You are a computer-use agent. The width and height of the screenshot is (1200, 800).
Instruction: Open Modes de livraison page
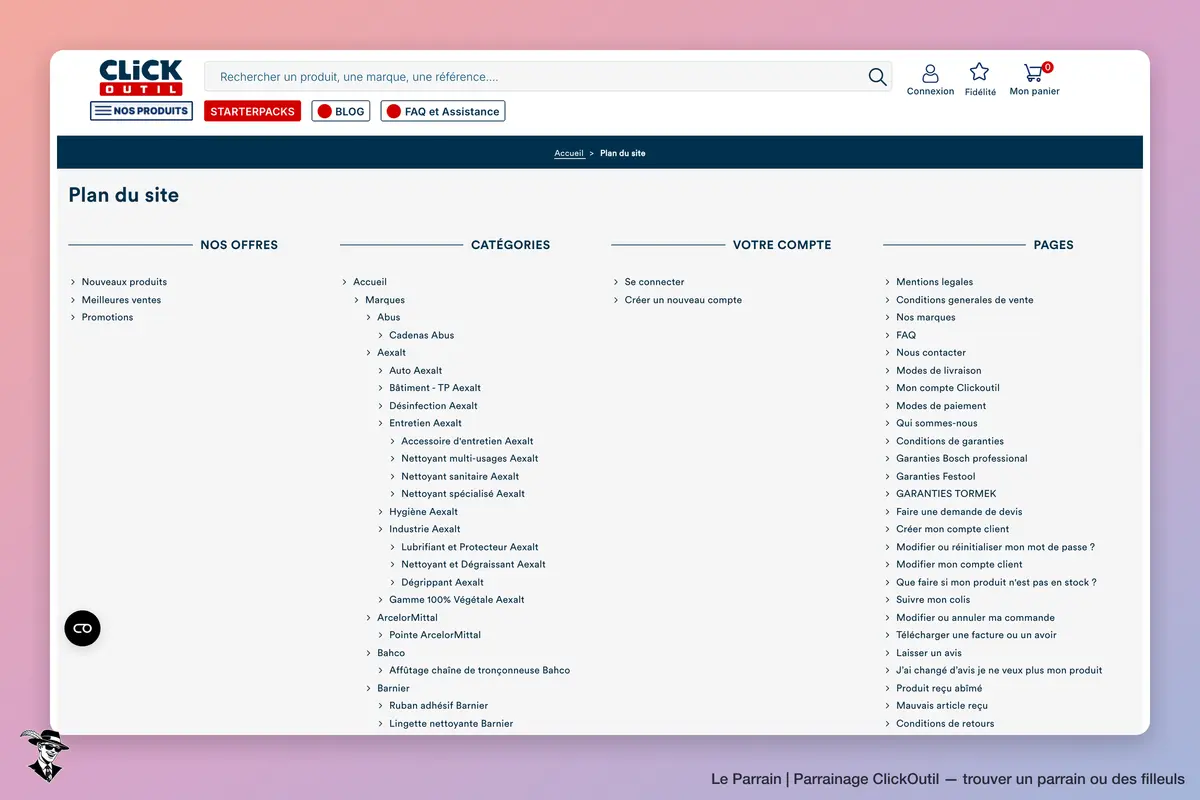pyautogui.click(x=939, y=370)
